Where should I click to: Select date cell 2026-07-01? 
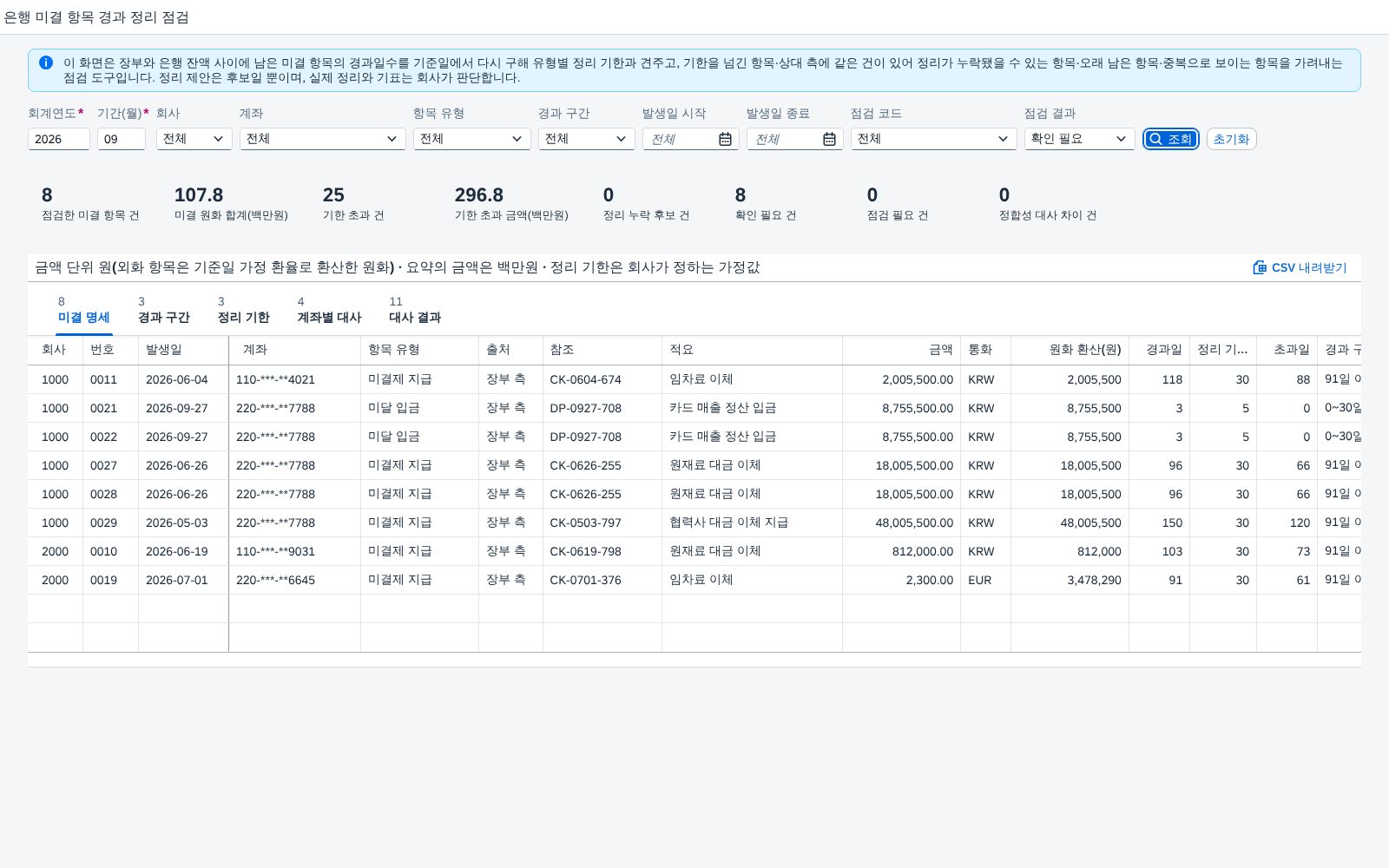coord(183,580)
